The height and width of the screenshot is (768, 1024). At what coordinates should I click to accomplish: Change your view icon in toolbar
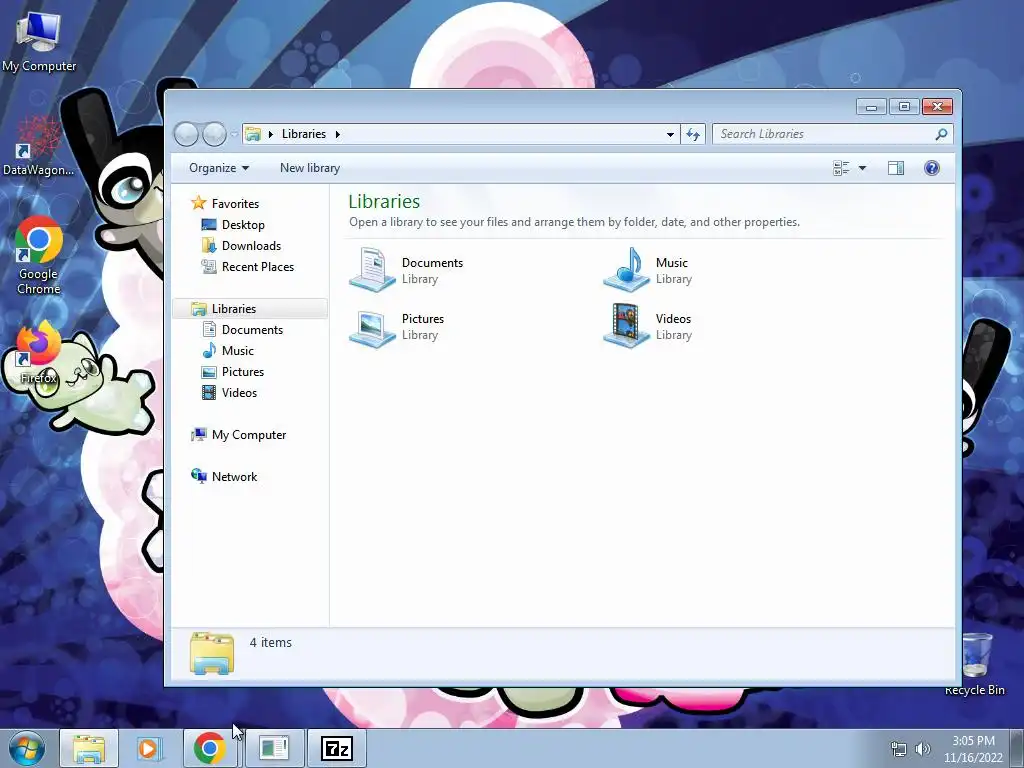[x=841, y=168]
